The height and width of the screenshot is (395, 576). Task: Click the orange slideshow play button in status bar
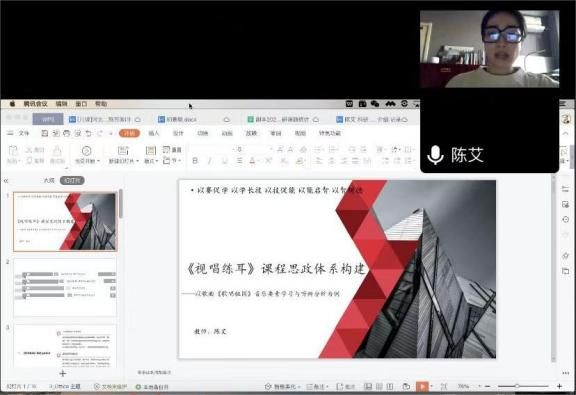tap(422, 386)
